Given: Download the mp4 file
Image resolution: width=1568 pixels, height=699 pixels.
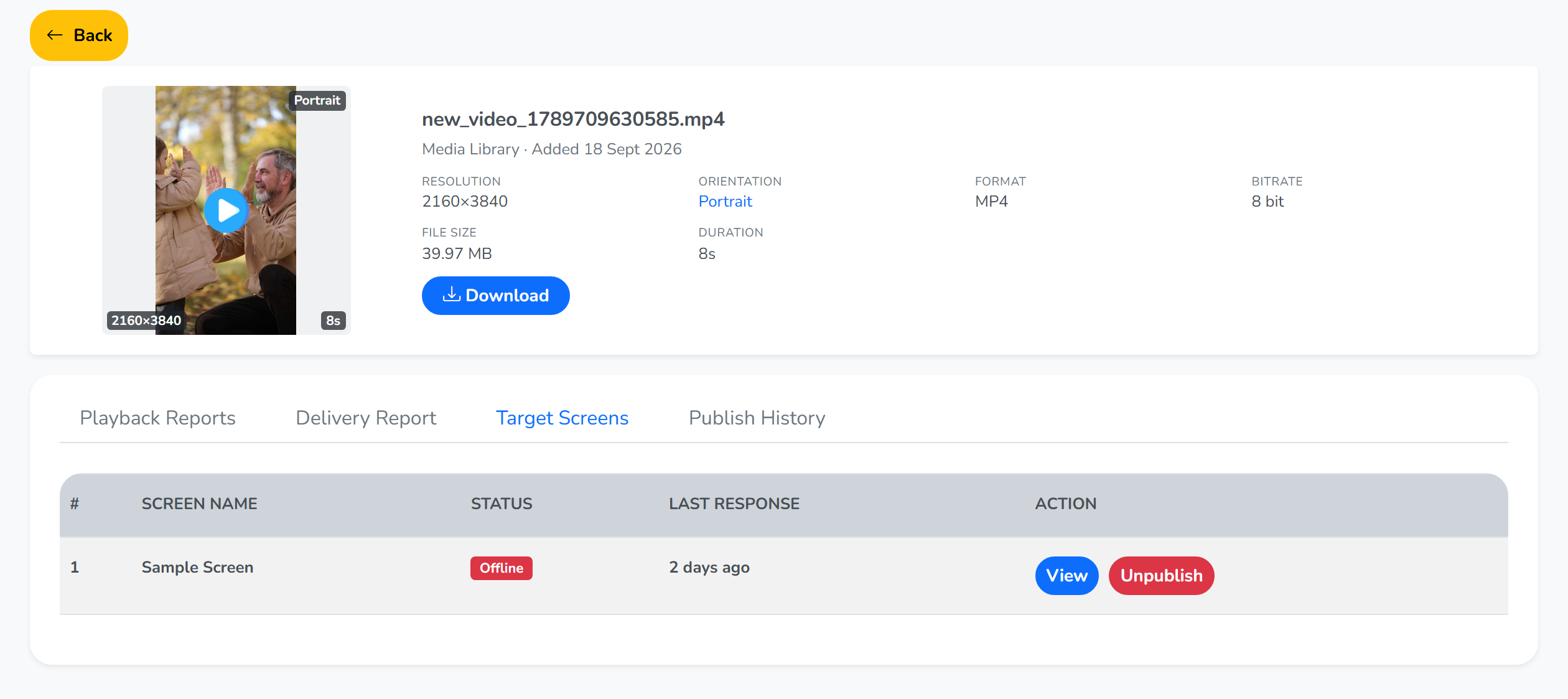Looking at the screenshot, I should coord(495,296).
